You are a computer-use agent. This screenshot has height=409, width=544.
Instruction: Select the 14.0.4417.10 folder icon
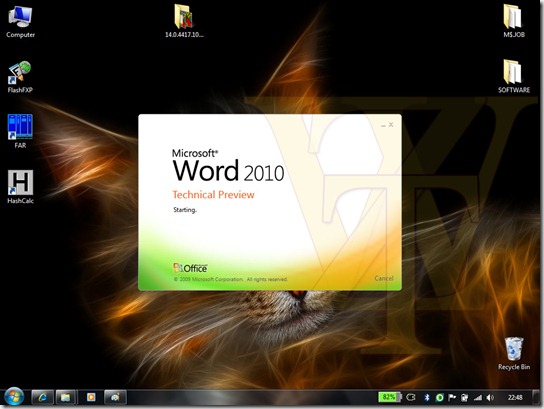pyautogui.click(x=184, y=21)
